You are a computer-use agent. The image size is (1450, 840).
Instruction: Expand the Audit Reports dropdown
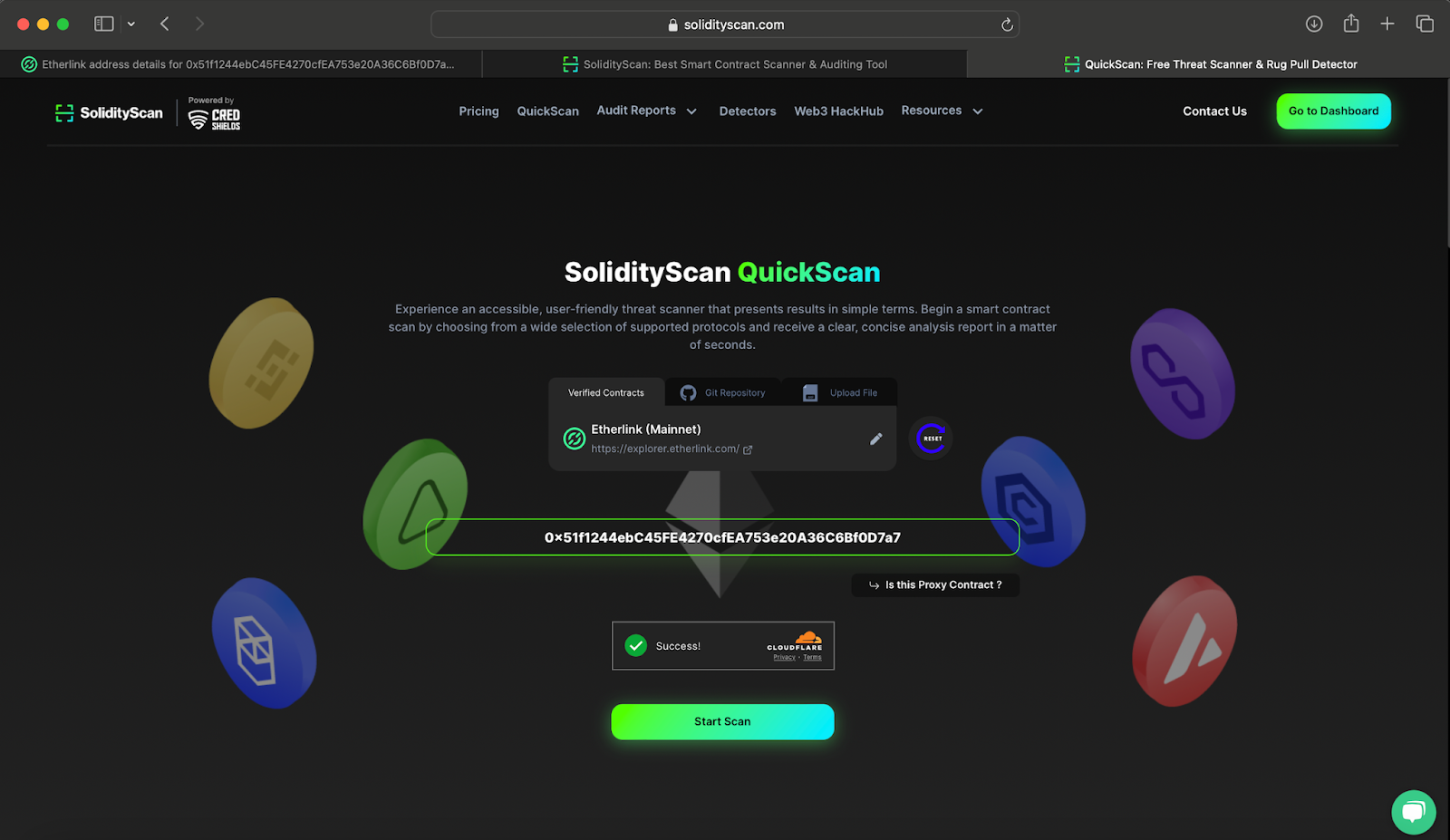tap(647, 111)
